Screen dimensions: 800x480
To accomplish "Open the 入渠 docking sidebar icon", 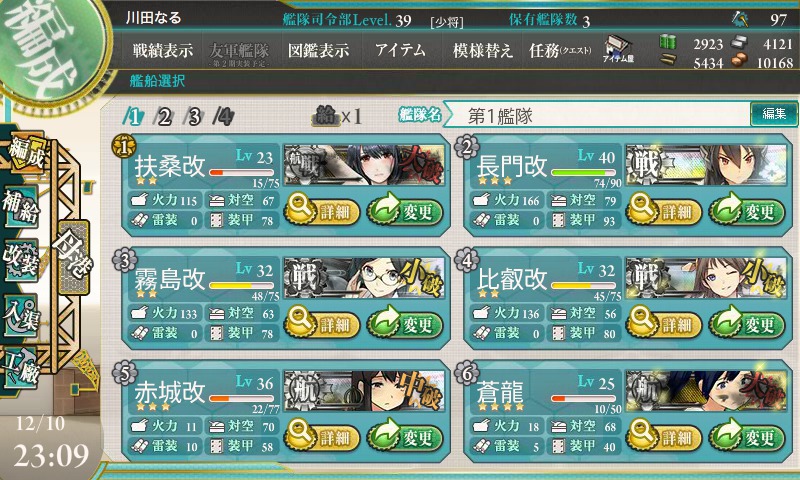I will [20, 315].
